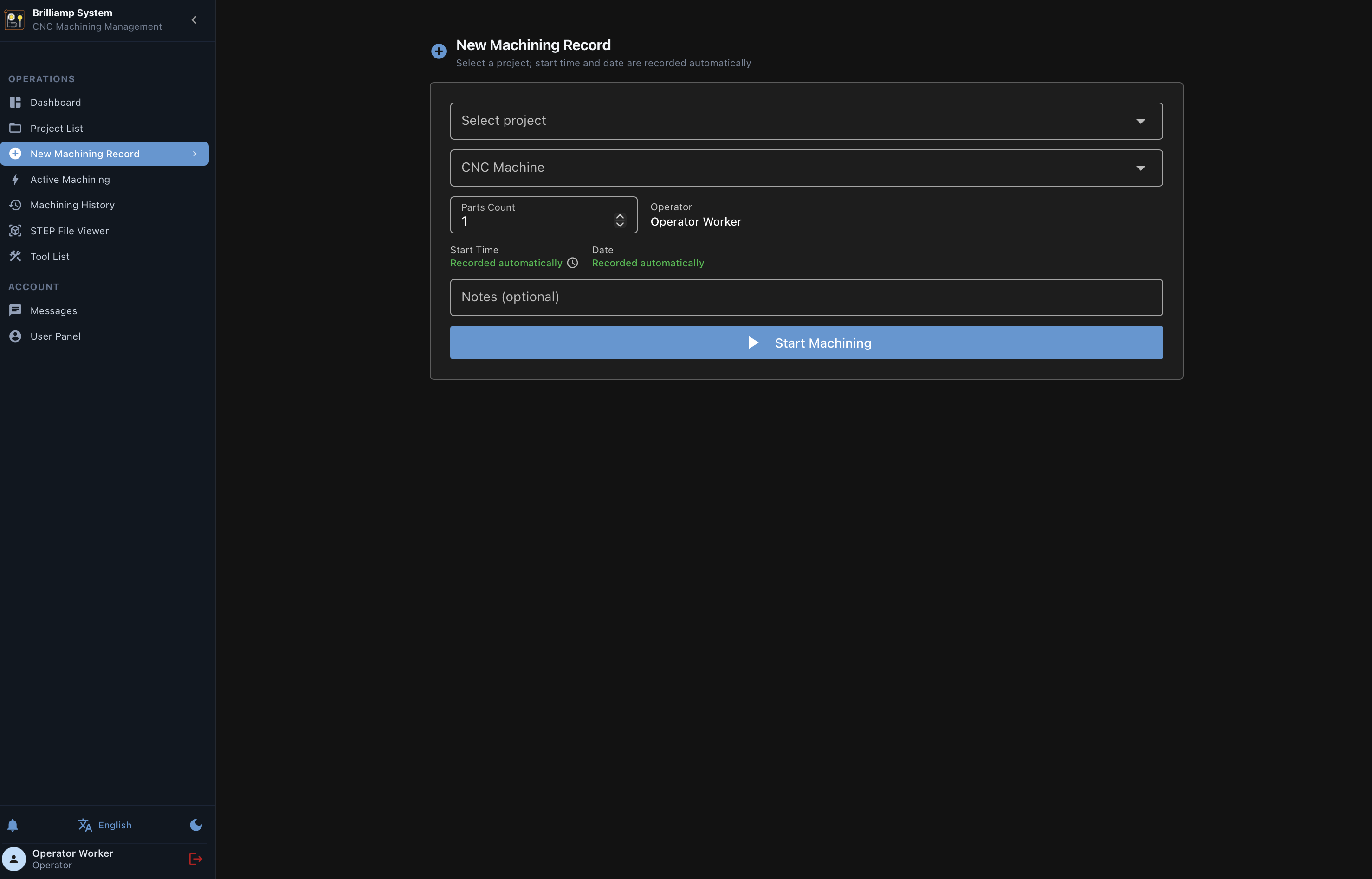This screenshot has width=1372, height=879.
Task: Click the arrow on Select project field
Action: (1140, 121)
